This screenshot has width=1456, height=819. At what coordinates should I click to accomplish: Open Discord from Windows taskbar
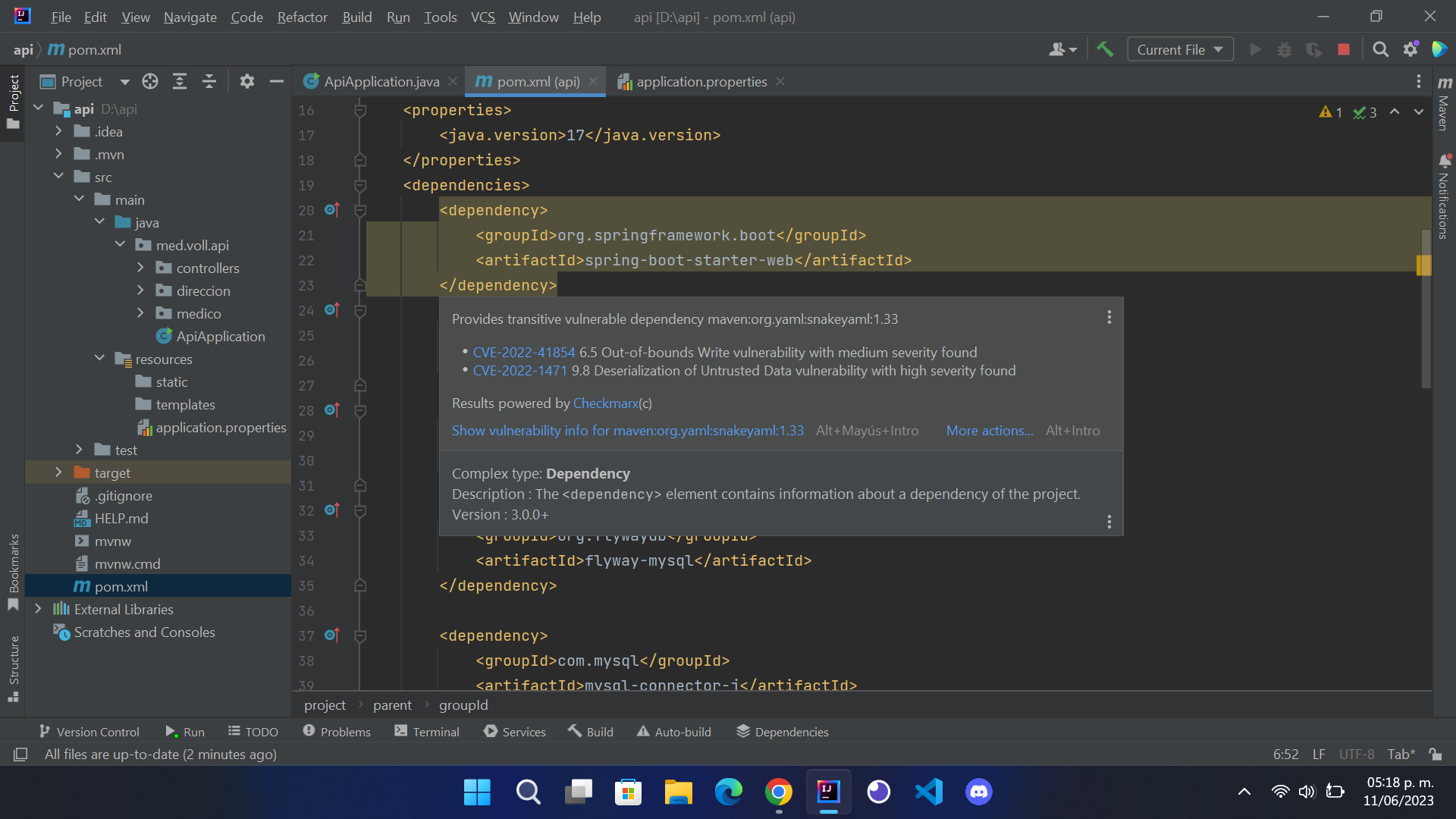click(979, 792)
